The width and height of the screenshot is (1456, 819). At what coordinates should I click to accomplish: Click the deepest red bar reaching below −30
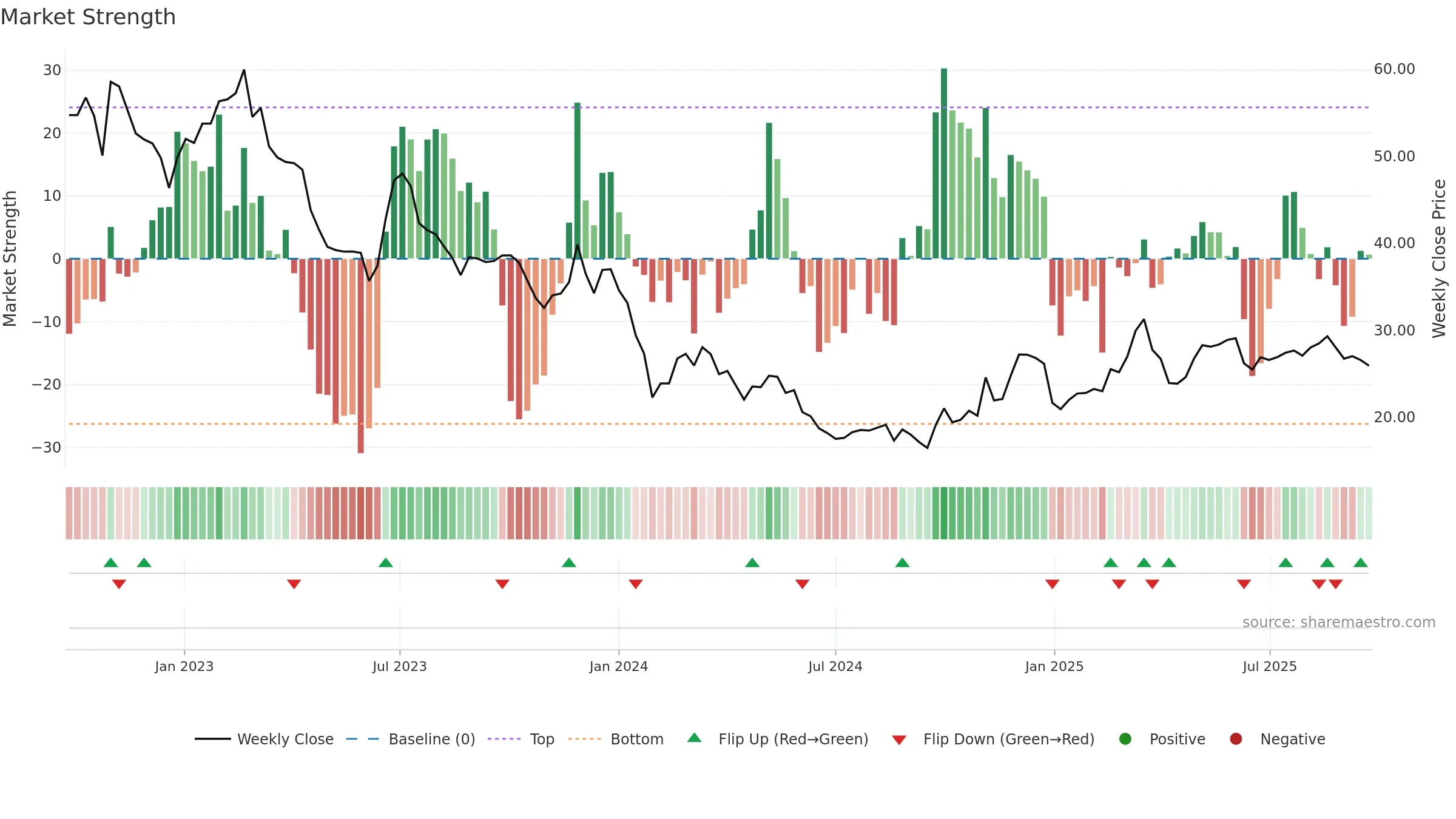click(x=361, y=356)
